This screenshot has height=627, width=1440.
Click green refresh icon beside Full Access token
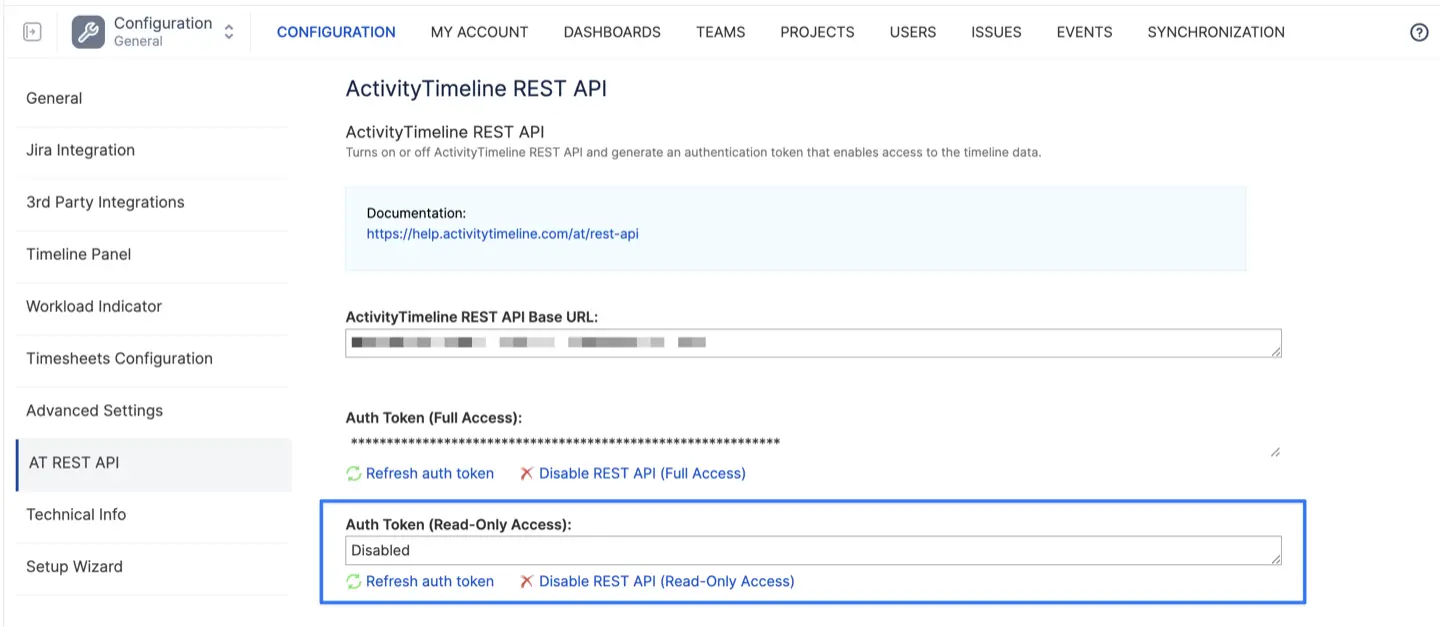click(x=354, y=472)
